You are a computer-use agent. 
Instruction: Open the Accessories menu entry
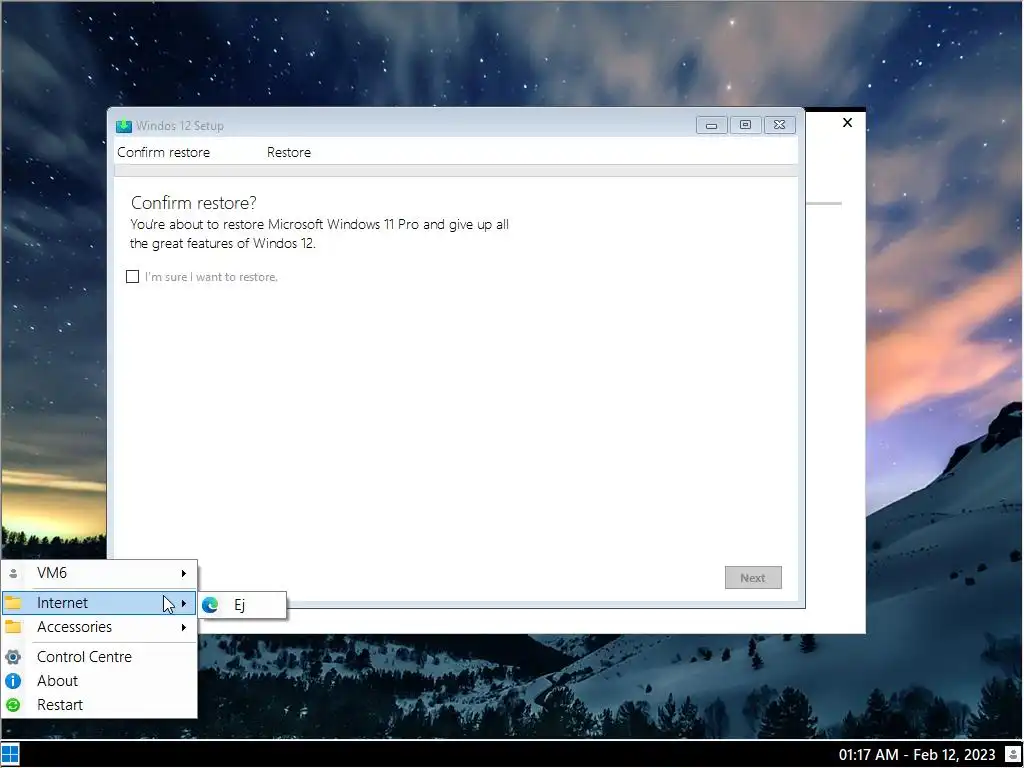(x=99, y=627)
